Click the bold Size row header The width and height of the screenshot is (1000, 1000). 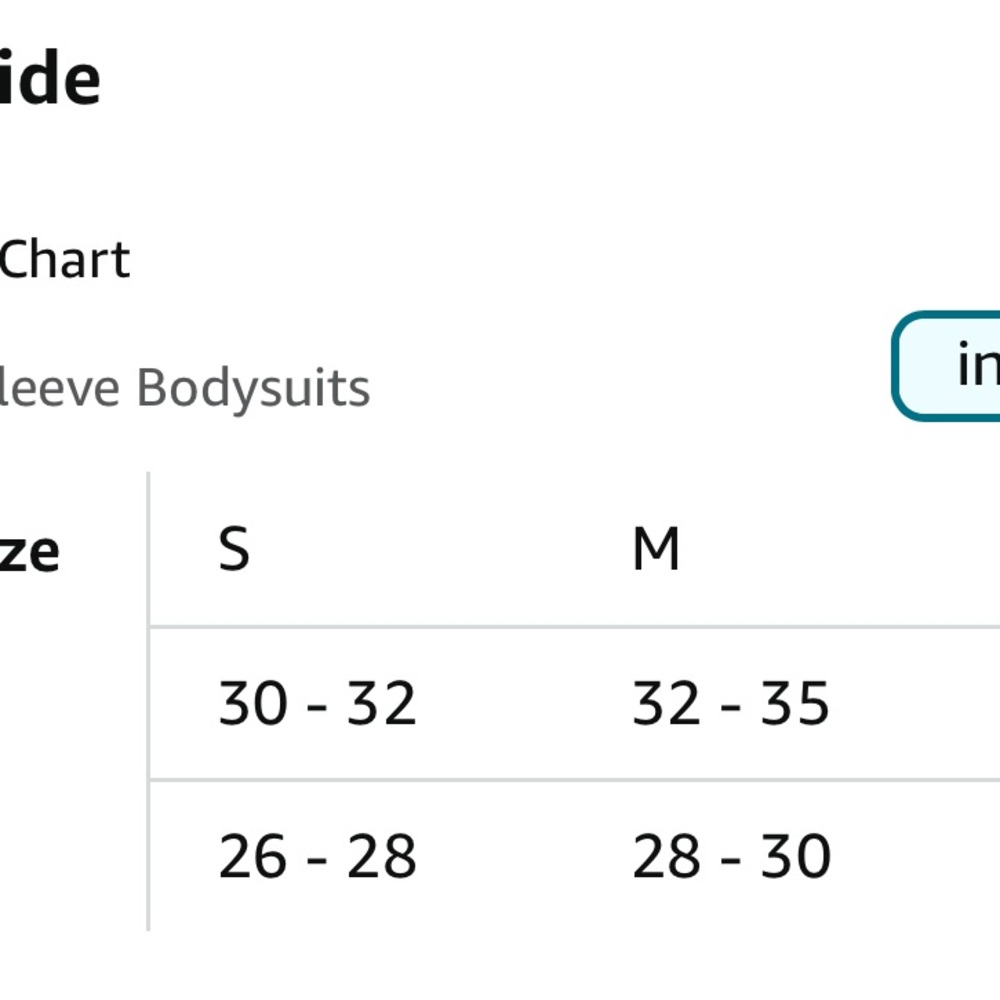click(x=29, y=551)
